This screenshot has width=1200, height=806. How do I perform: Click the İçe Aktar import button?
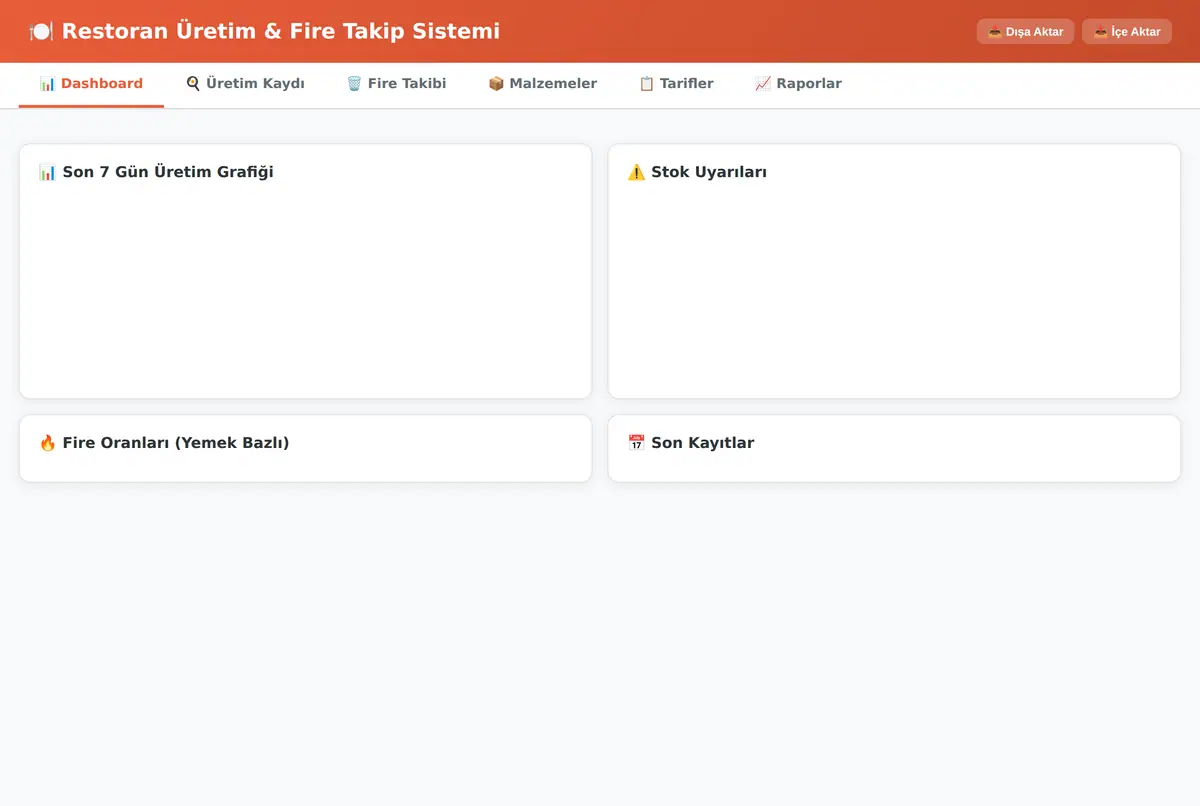pos(1127,31)
